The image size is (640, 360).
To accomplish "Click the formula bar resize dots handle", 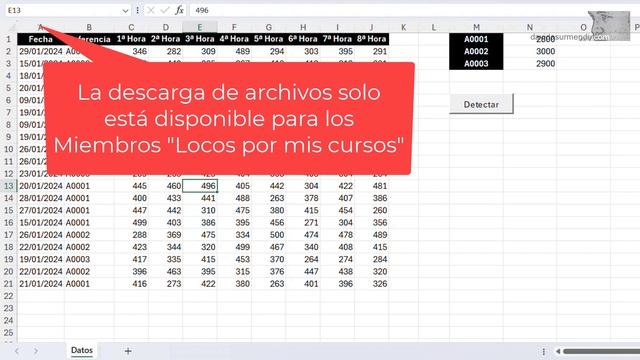I will click(x=138, y=11).
